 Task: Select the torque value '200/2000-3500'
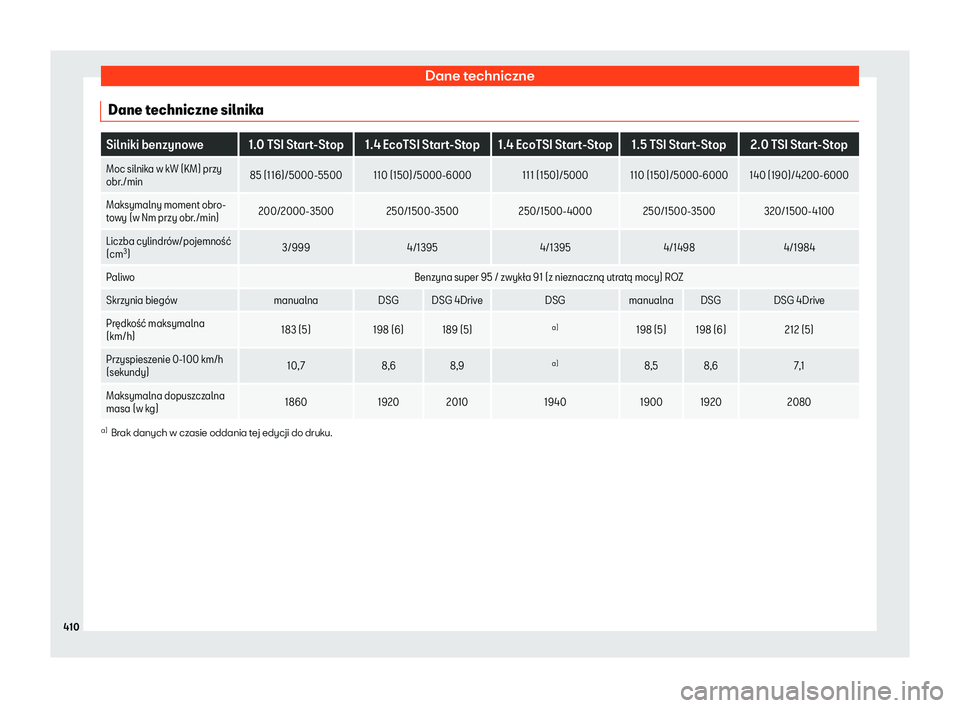coord(296,211)
